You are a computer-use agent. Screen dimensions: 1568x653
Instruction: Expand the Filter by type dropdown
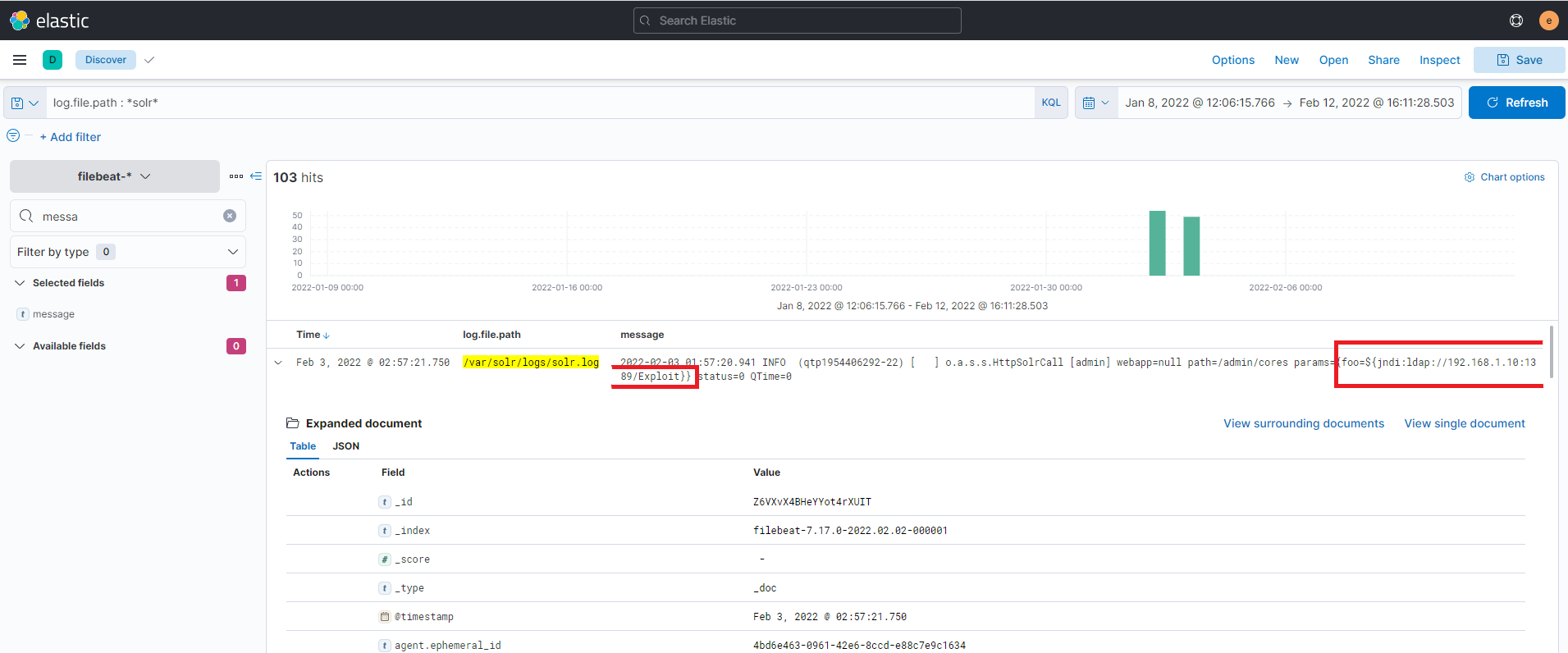[127, 252]
